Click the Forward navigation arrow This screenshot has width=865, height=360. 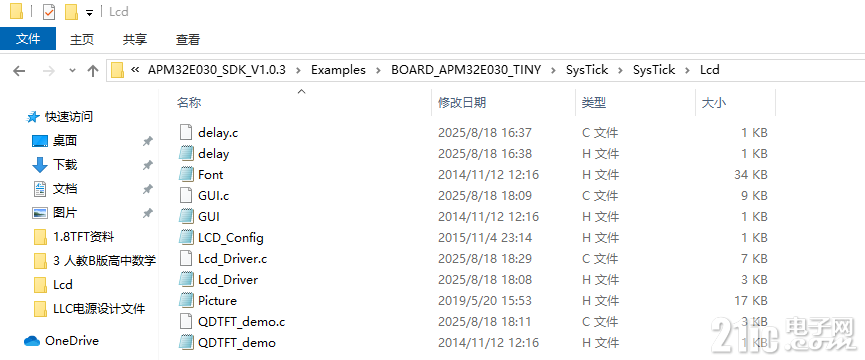point(49,71)
